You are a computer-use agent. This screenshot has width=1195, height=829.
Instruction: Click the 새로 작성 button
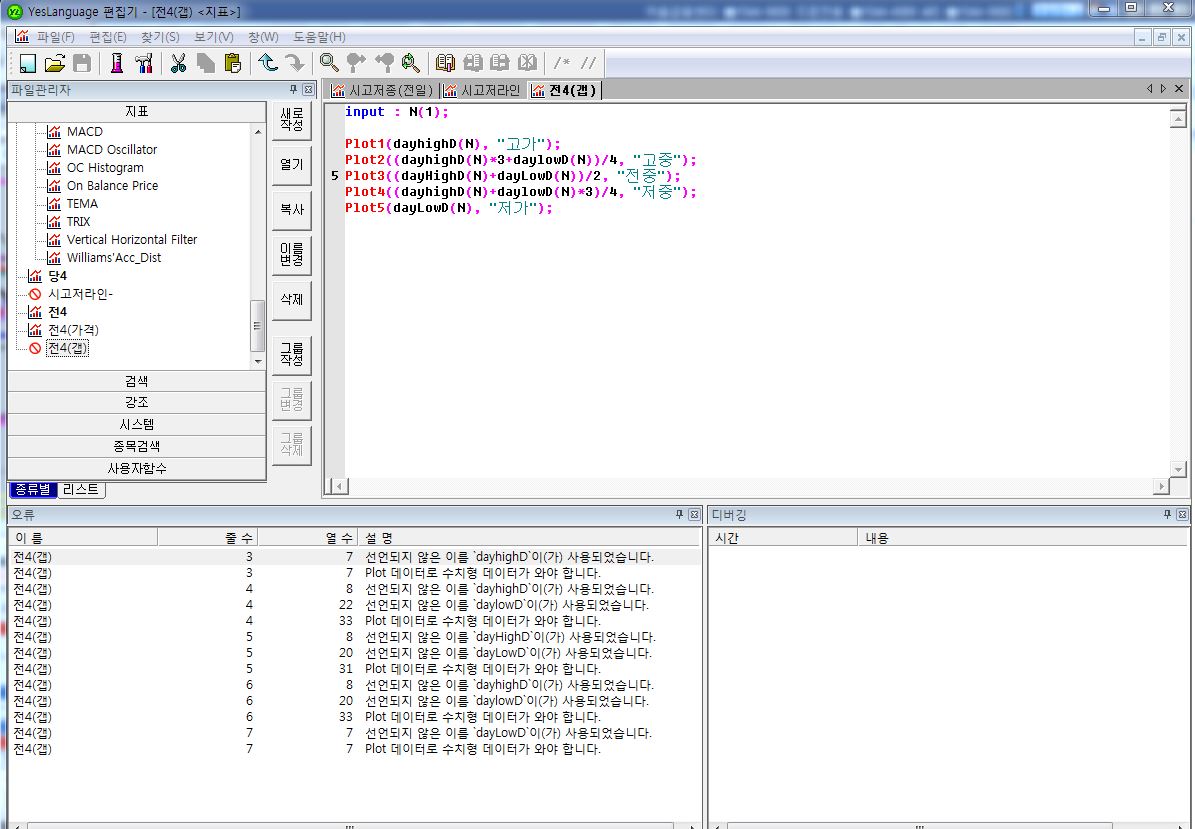292,120
